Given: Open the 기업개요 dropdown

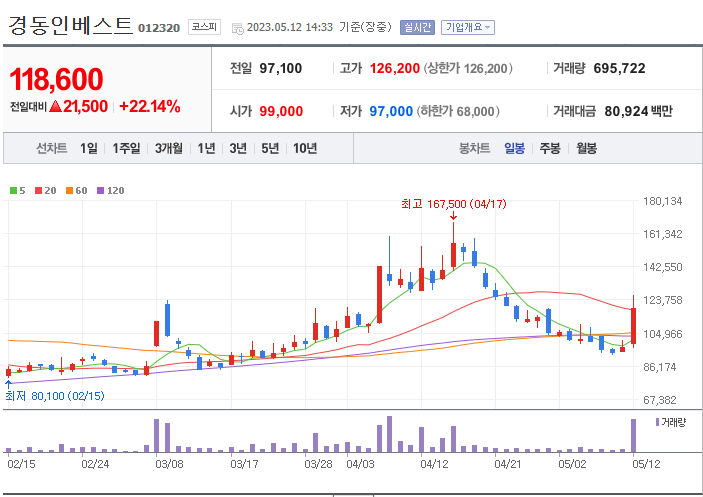Looking at the screenshot, I should click(468, 27).
